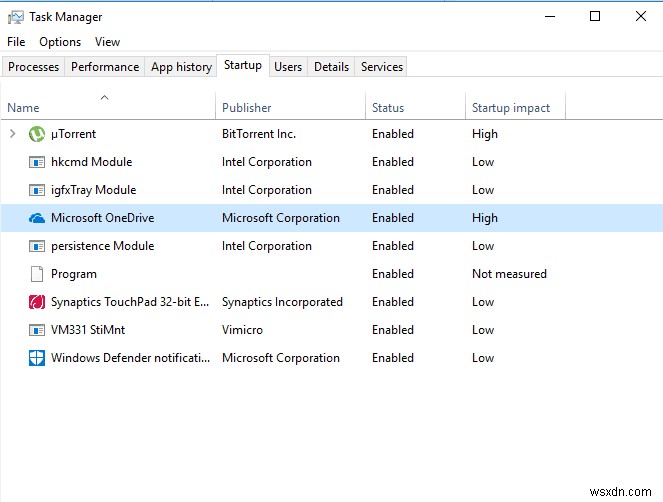663x502 pixels.
Task: Click the Synaptics TouchPad red icon
Action: pyautogui.click(x=37, y=302)
